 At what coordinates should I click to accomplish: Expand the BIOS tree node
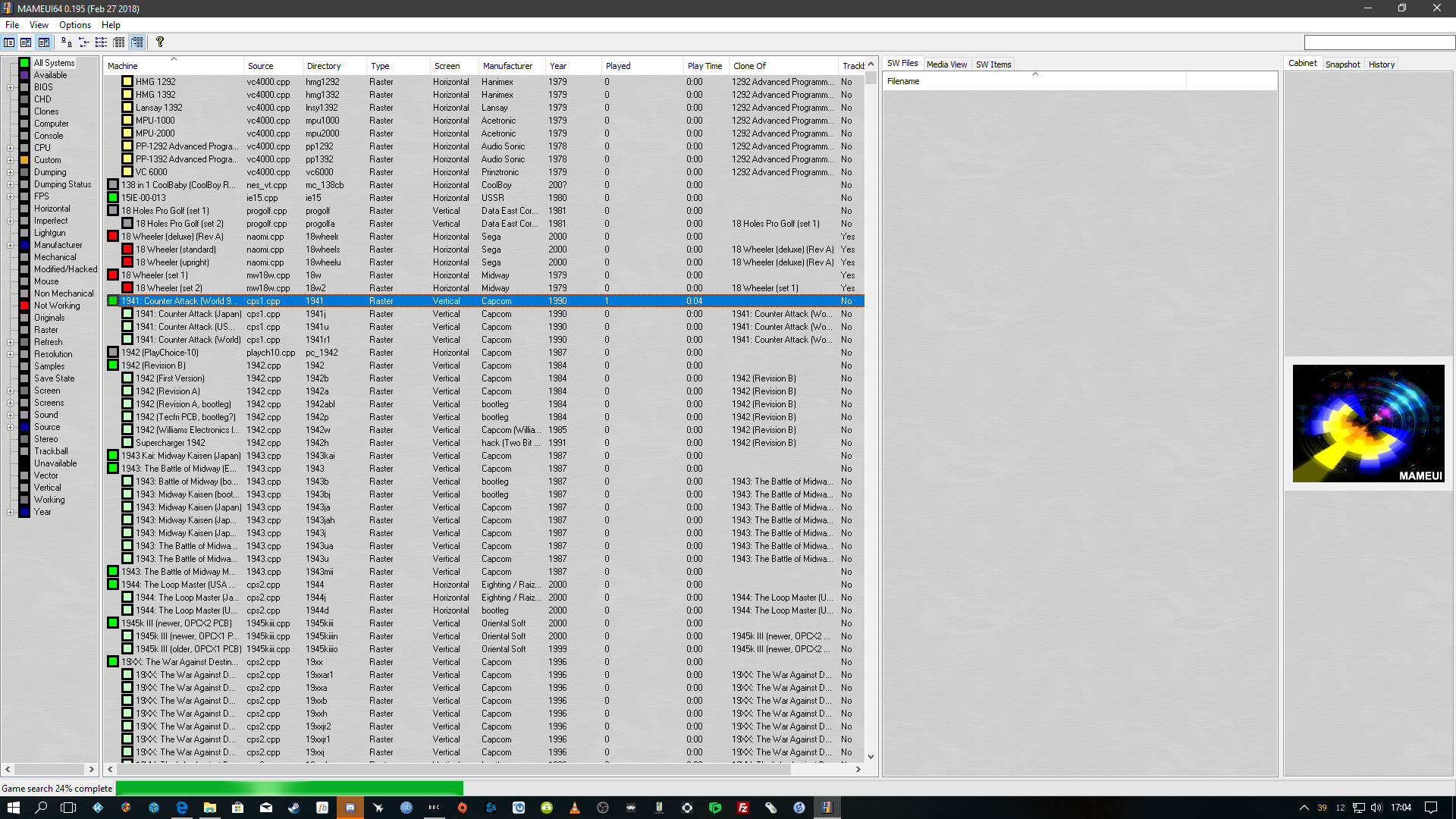[11, 87]
